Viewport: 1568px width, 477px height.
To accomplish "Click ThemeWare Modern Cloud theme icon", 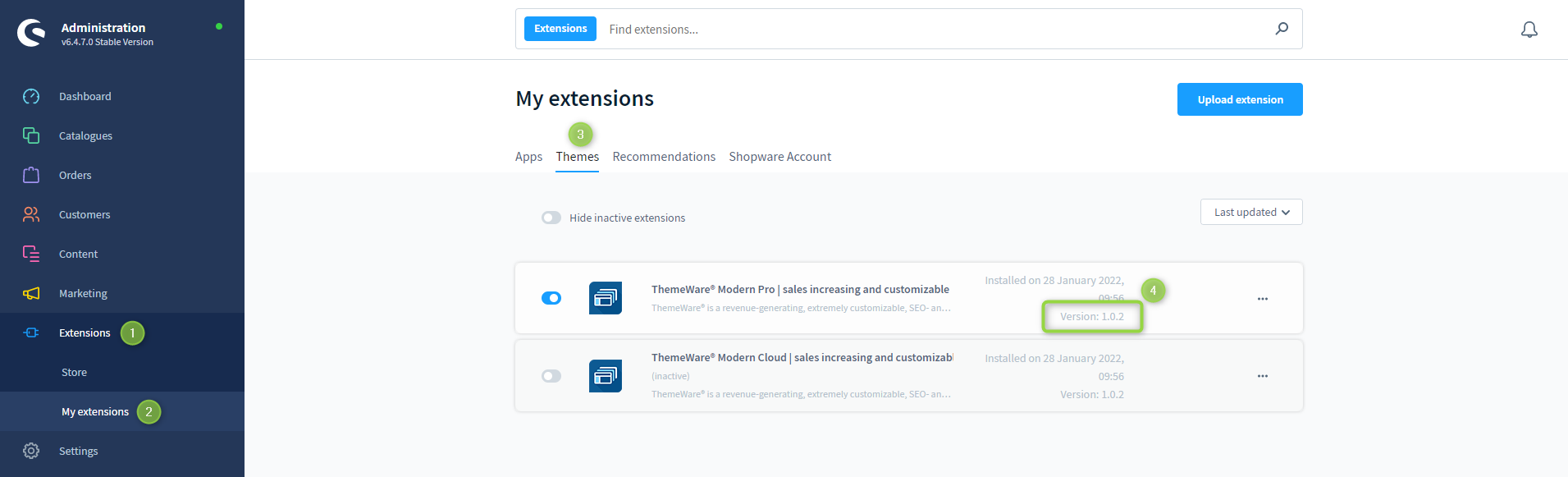I will click(606, 376).
